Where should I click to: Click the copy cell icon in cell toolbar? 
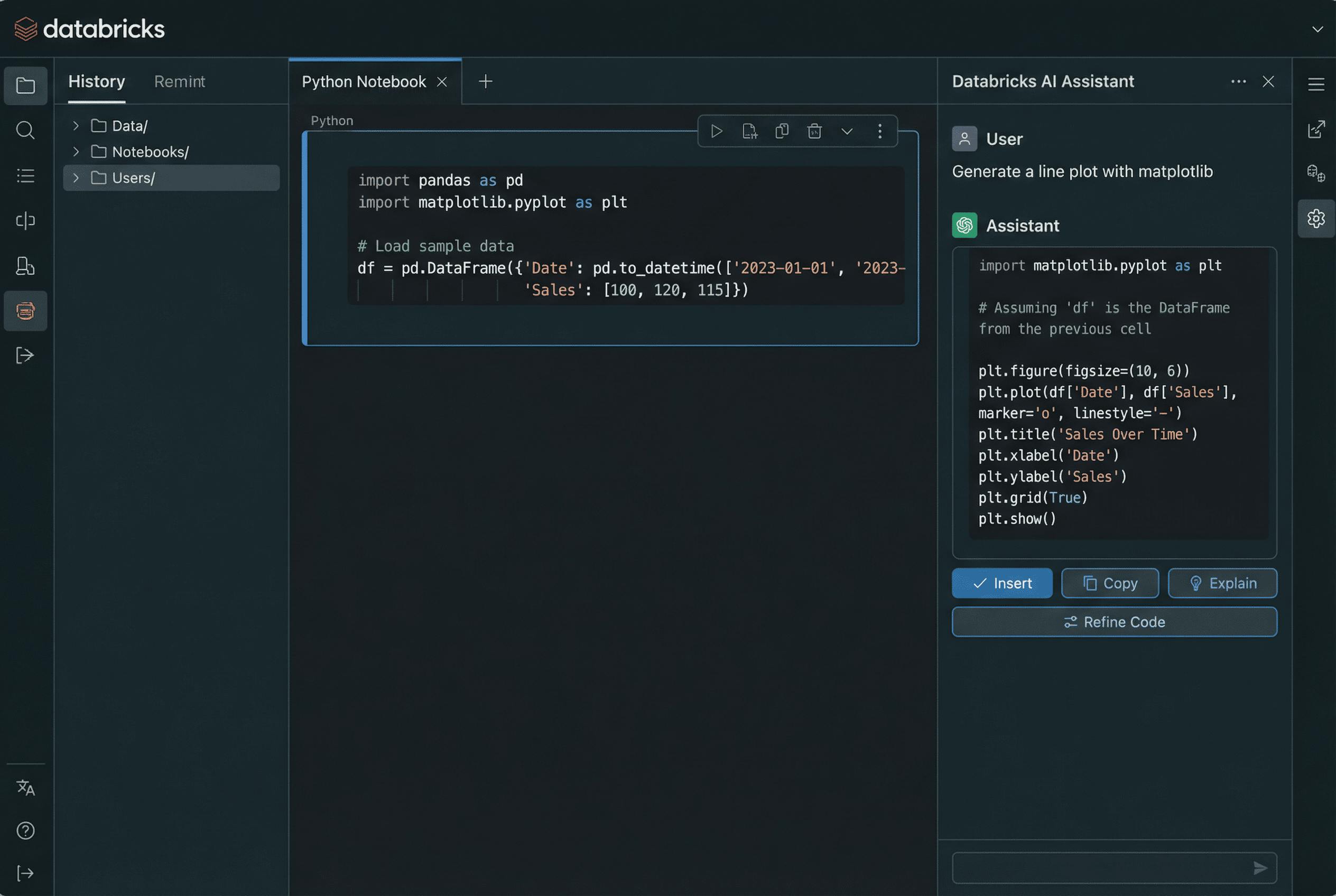[x=782, y=132]
